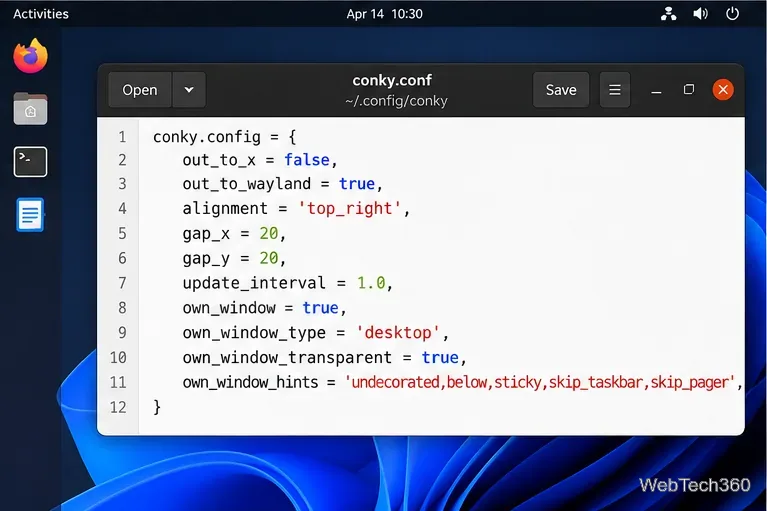
Task: Maximize the text editor window
Action: [x=689, y=90]
